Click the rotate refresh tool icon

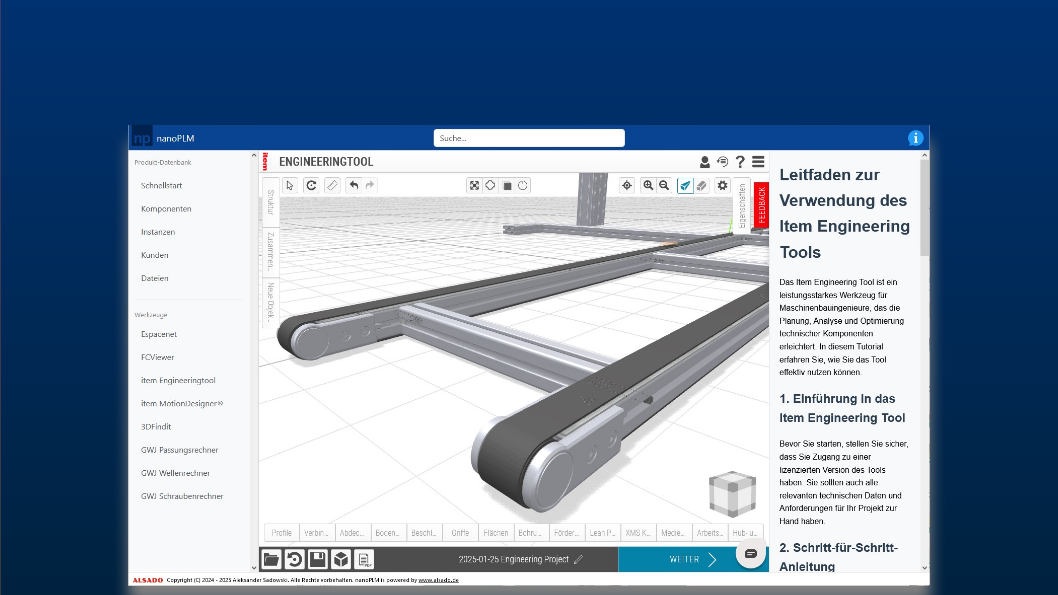tap(311, 185)
